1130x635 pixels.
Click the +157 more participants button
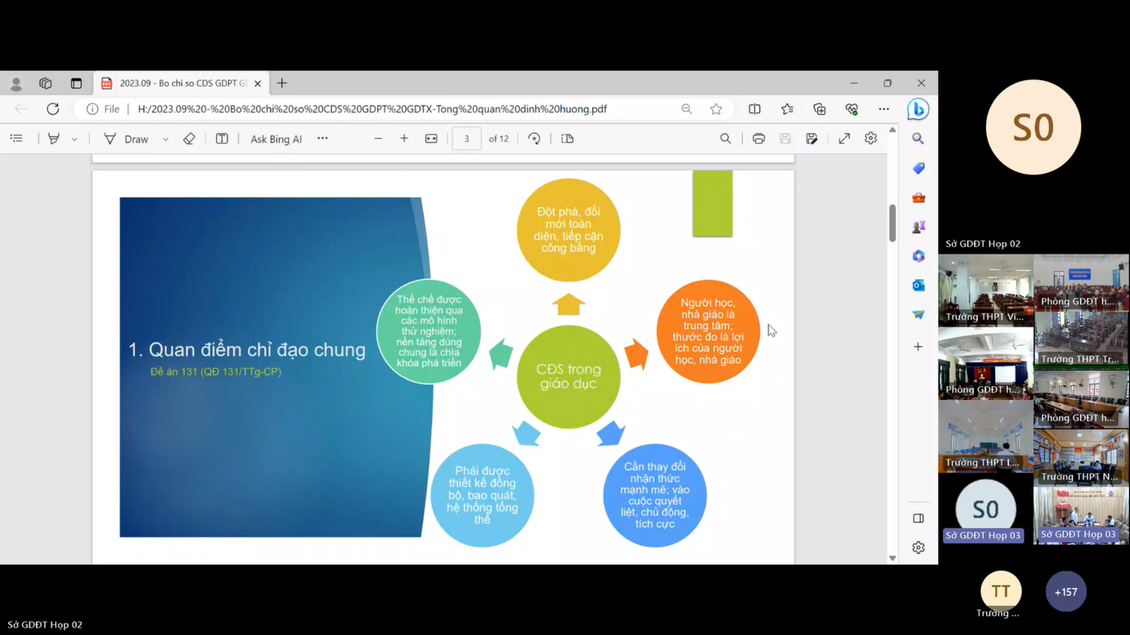point(1065,592)
